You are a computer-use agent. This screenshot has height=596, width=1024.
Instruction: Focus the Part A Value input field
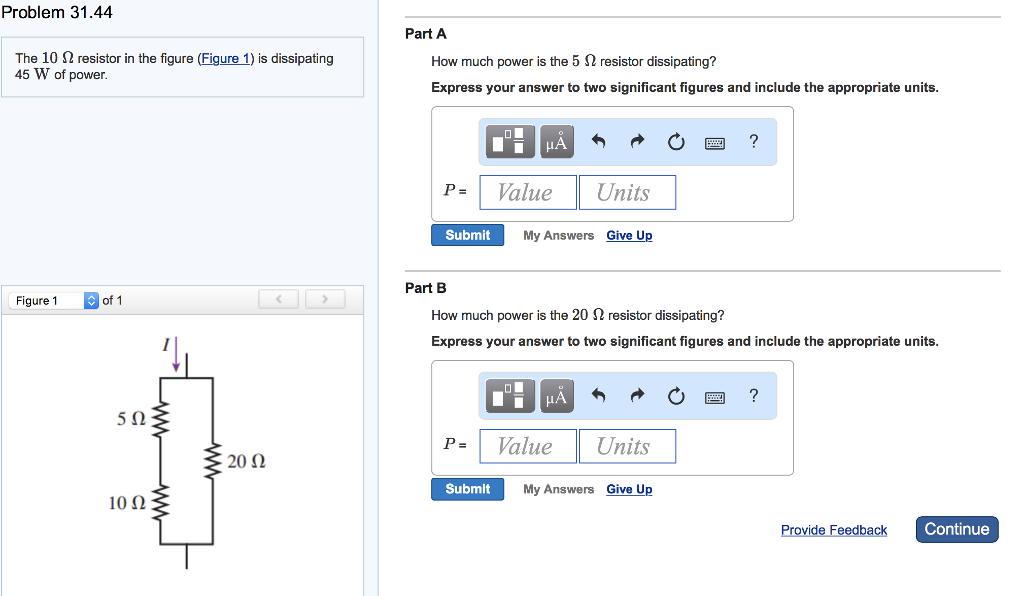[x=528, y=193]
